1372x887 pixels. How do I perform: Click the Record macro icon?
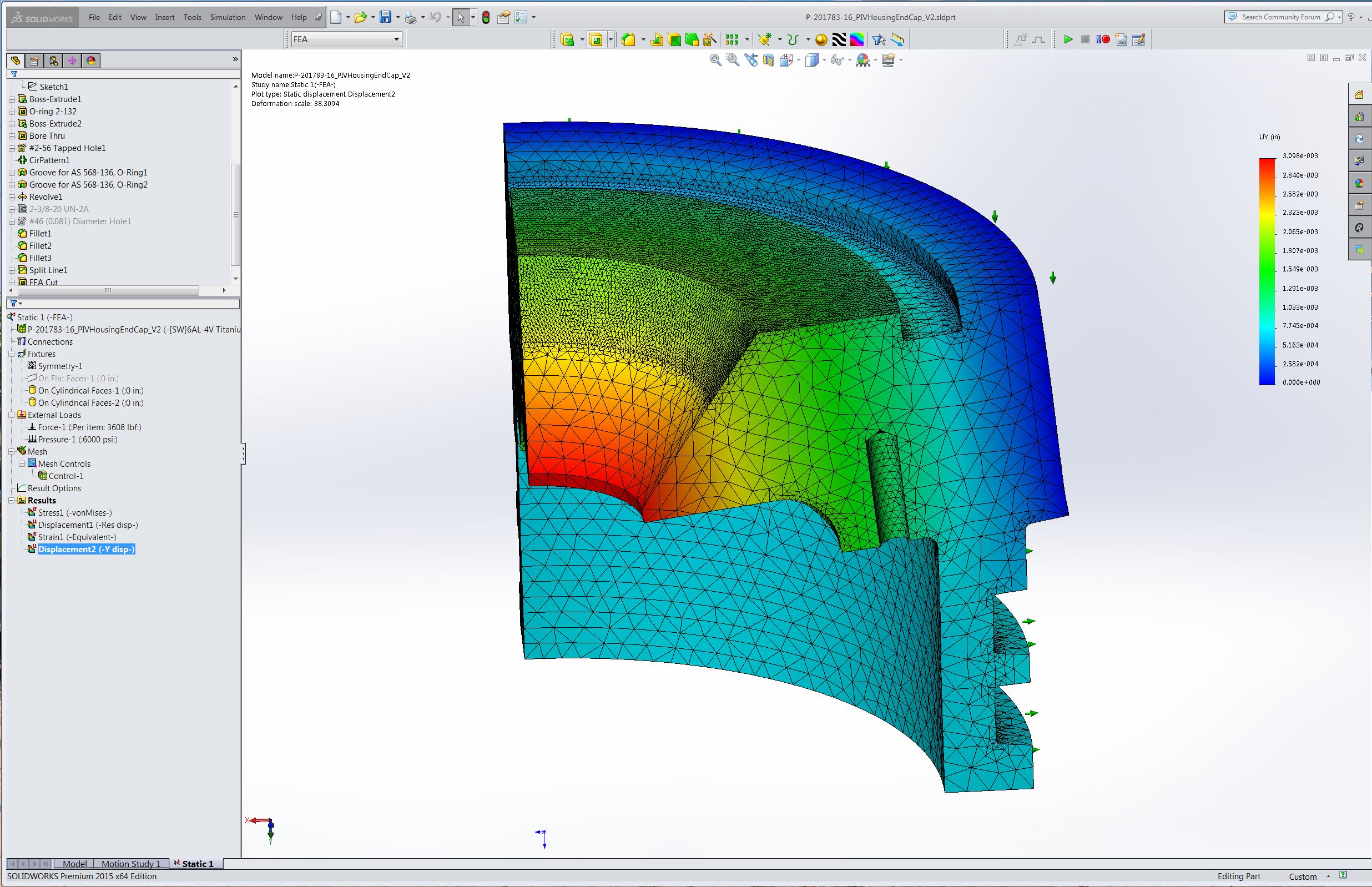(1103, 39)
